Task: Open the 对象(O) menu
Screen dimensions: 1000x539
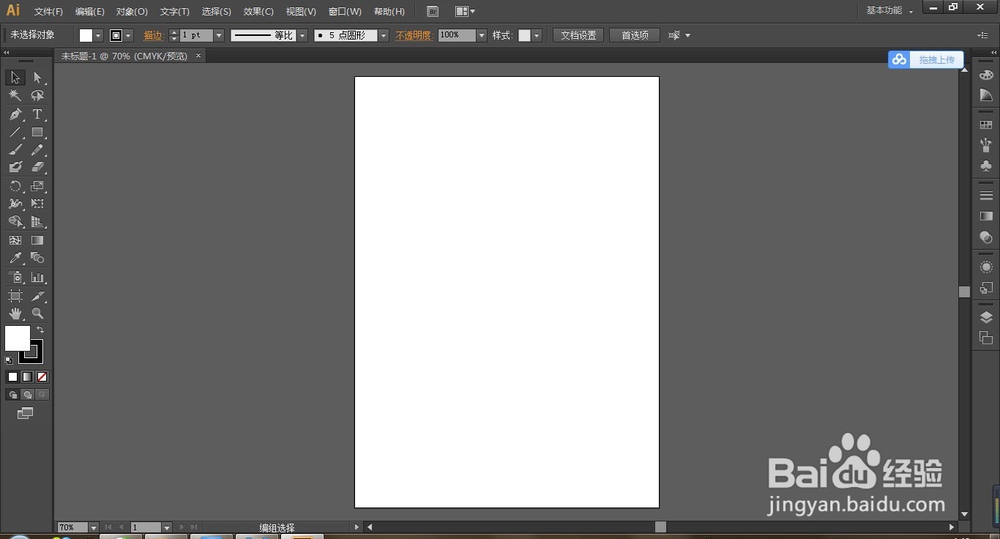Action: pos(131,11)
